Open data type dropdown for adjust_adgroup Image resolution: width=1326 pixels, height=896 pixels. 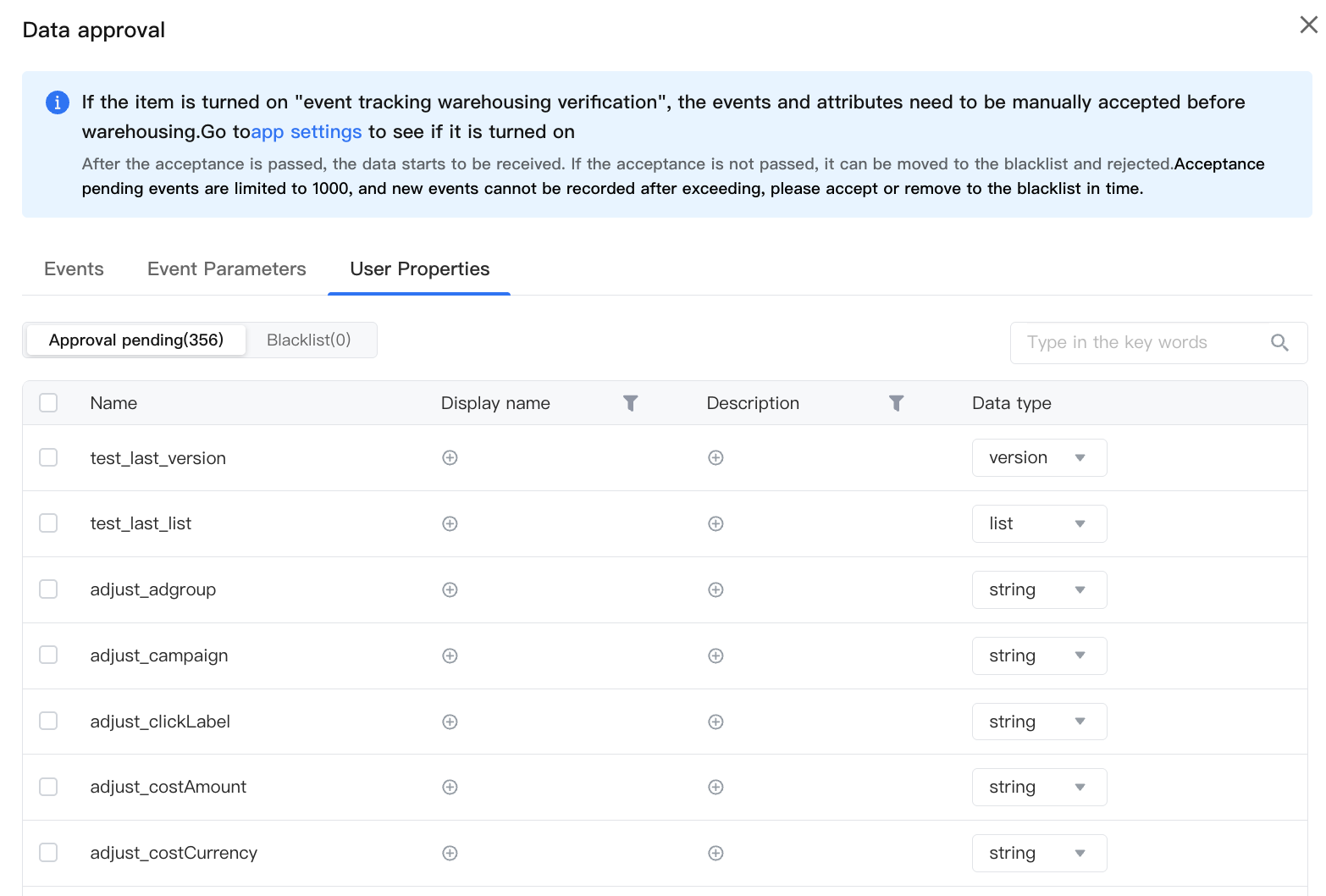click(x=1039, y=589)
